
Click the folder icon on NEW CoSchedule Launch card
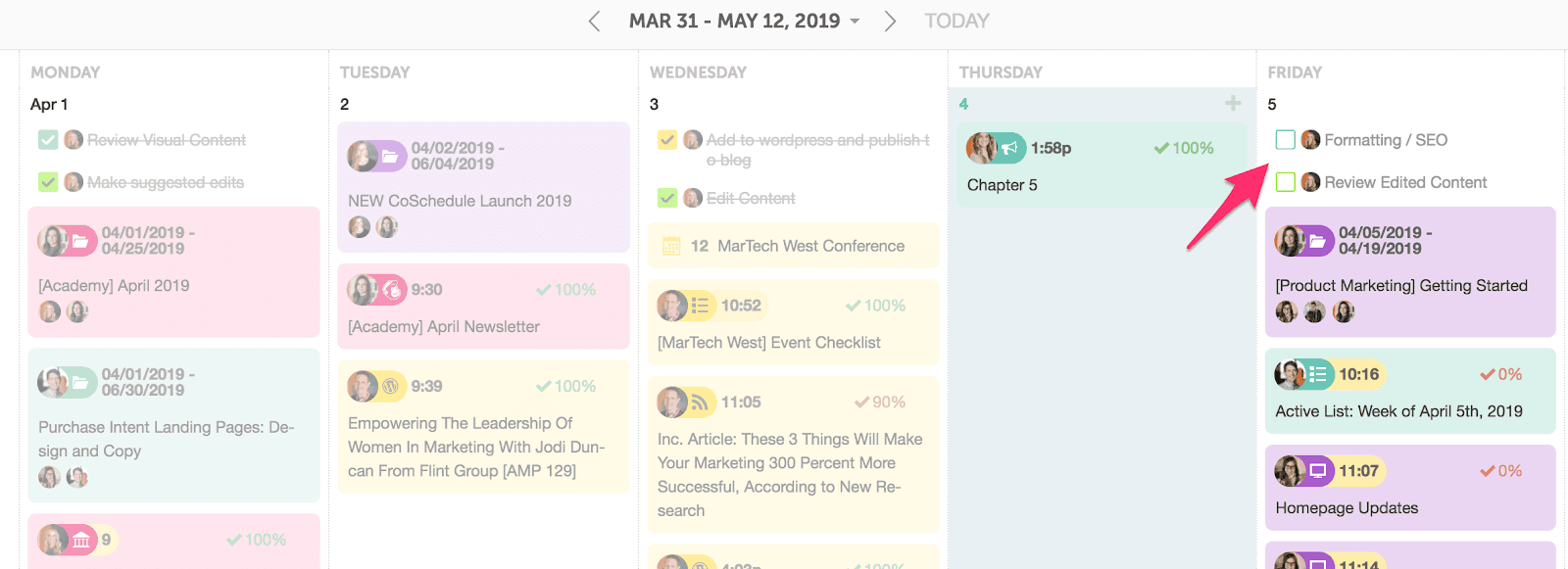point(389,157)
